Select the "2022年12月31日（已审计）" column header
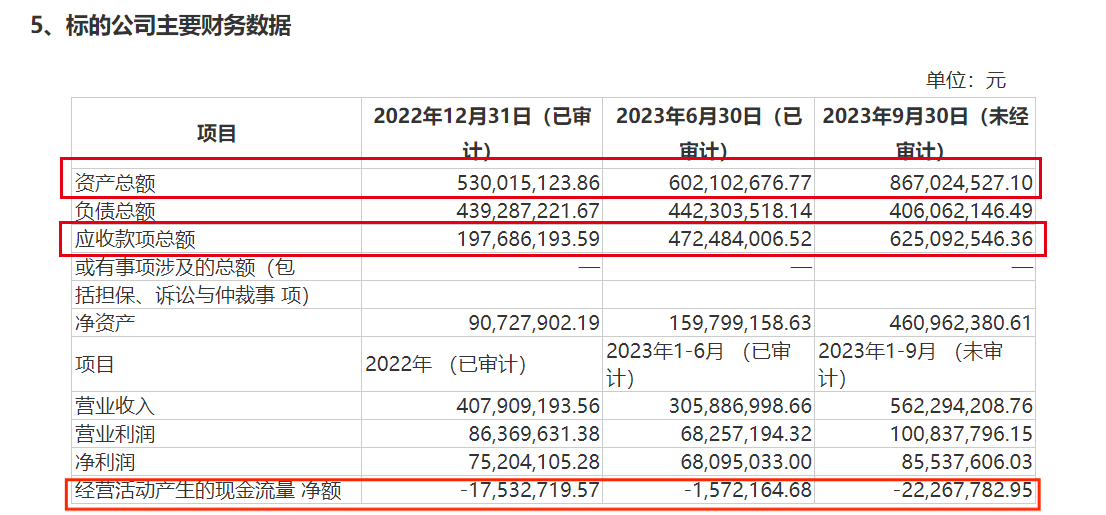This screenshot has width=1106, height=515. point(482,132)
